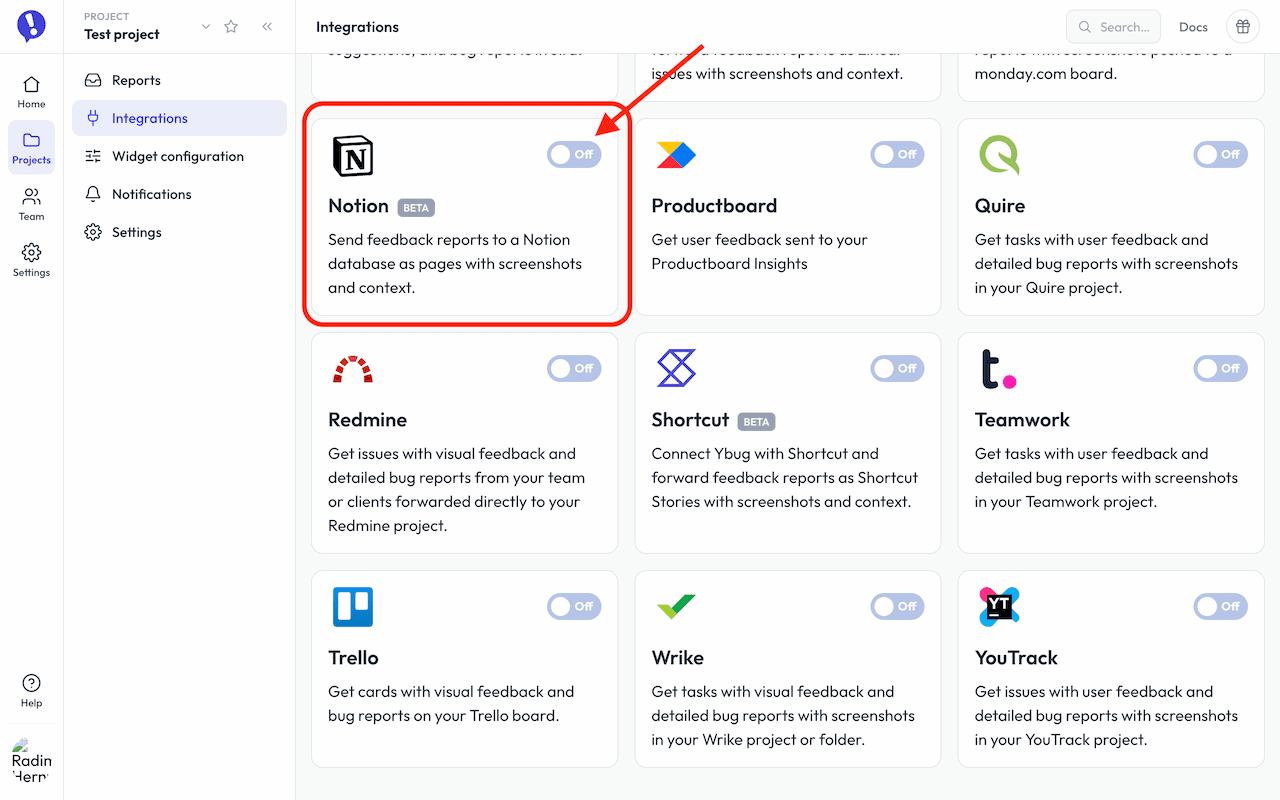Go to Home in left rail
The width and height of the screenshot is (1280, 800).
tap(31, 92)
